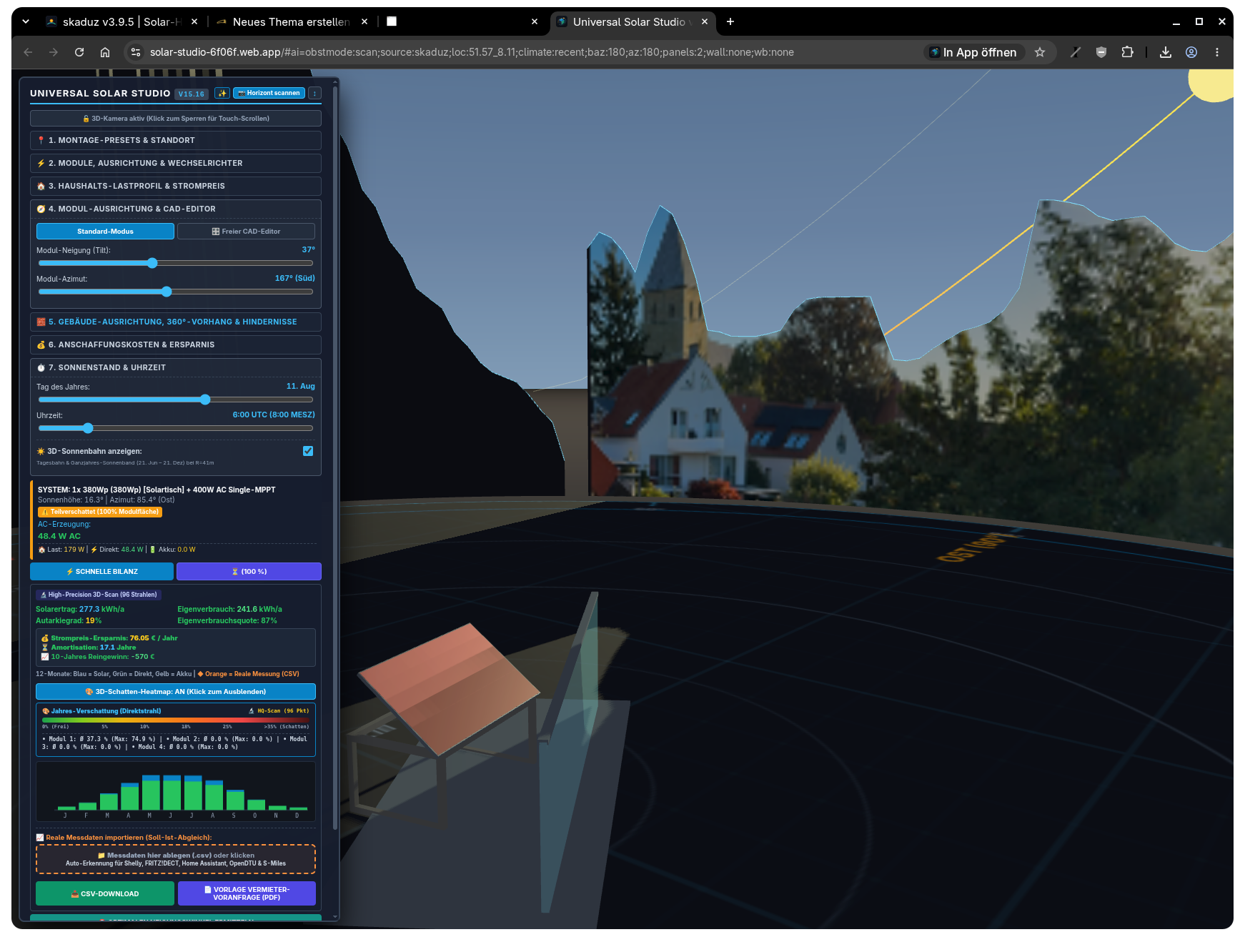Click the Tag des Jahres slider handle
This screenshot has width=1245, height=952.
(x=205, y=400)
